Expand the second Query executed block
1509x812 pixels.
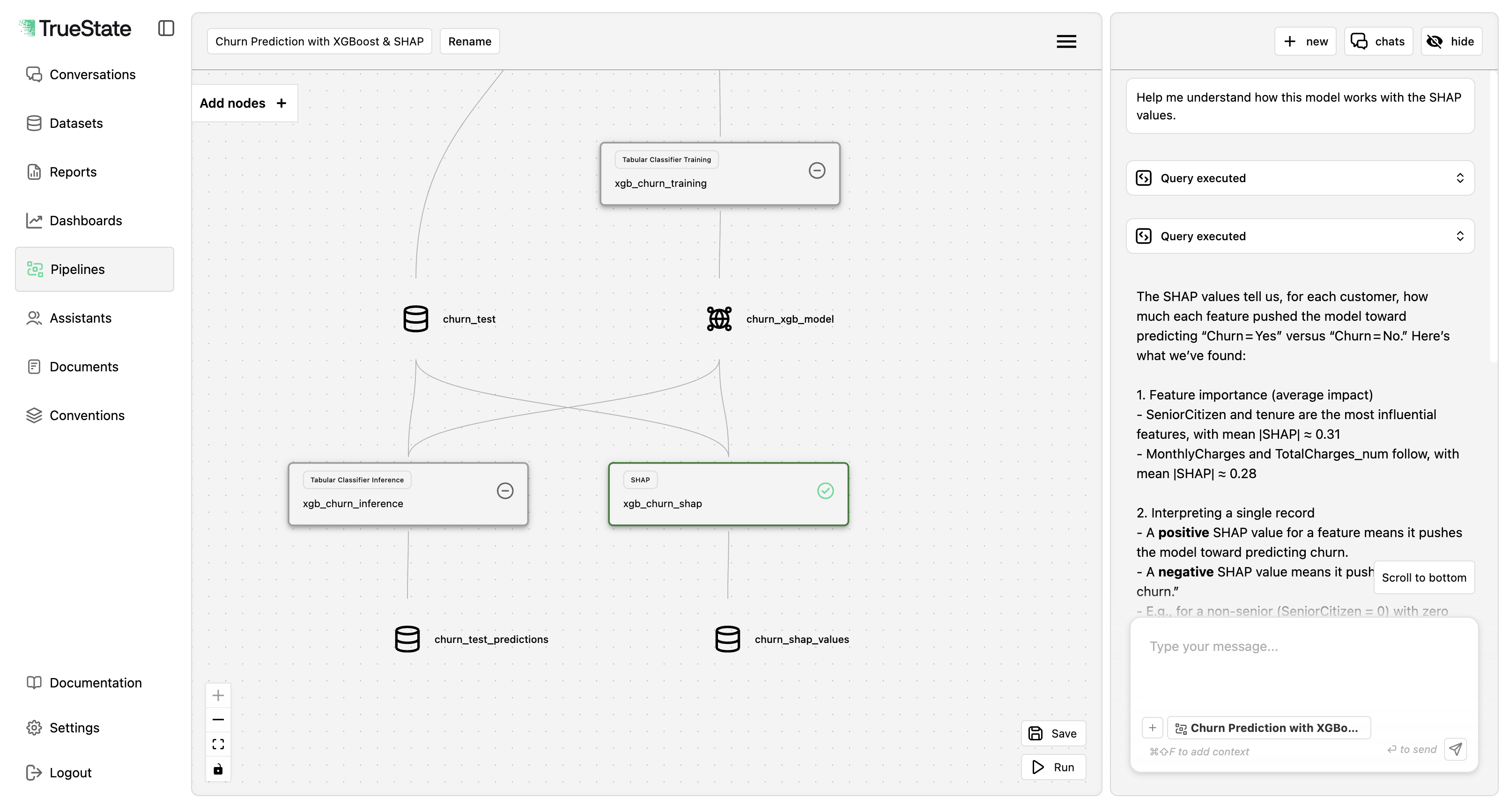pyautogui.click(x=1299, y=236)
